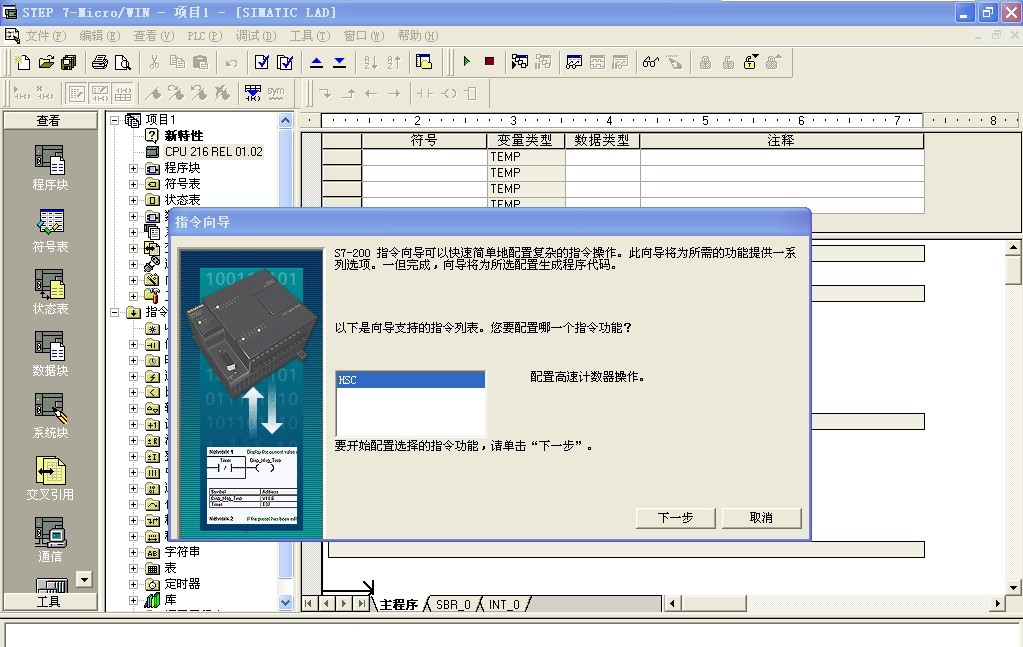
Task: Click the glasses single read icon
Action: [650, 63]
